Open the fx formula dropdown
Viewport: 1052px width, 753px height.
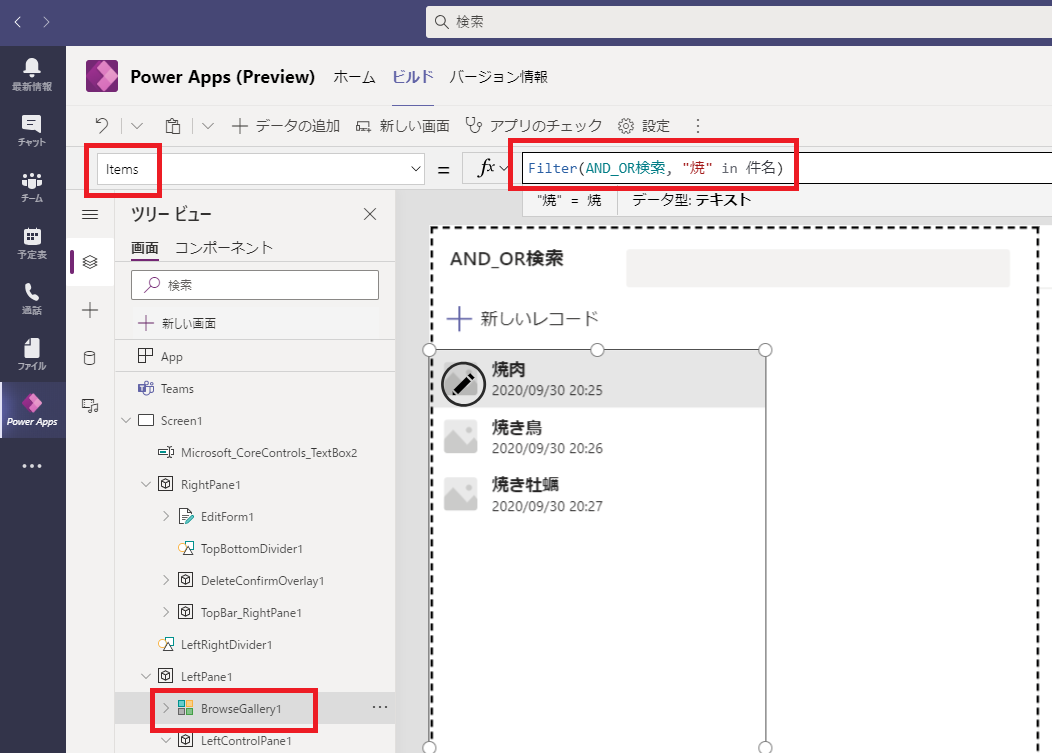[503, 168]
